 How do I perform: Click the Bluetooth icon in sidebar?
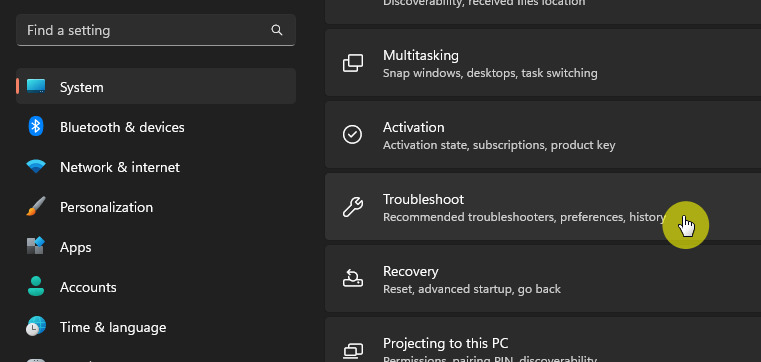(x=35, y=127)
